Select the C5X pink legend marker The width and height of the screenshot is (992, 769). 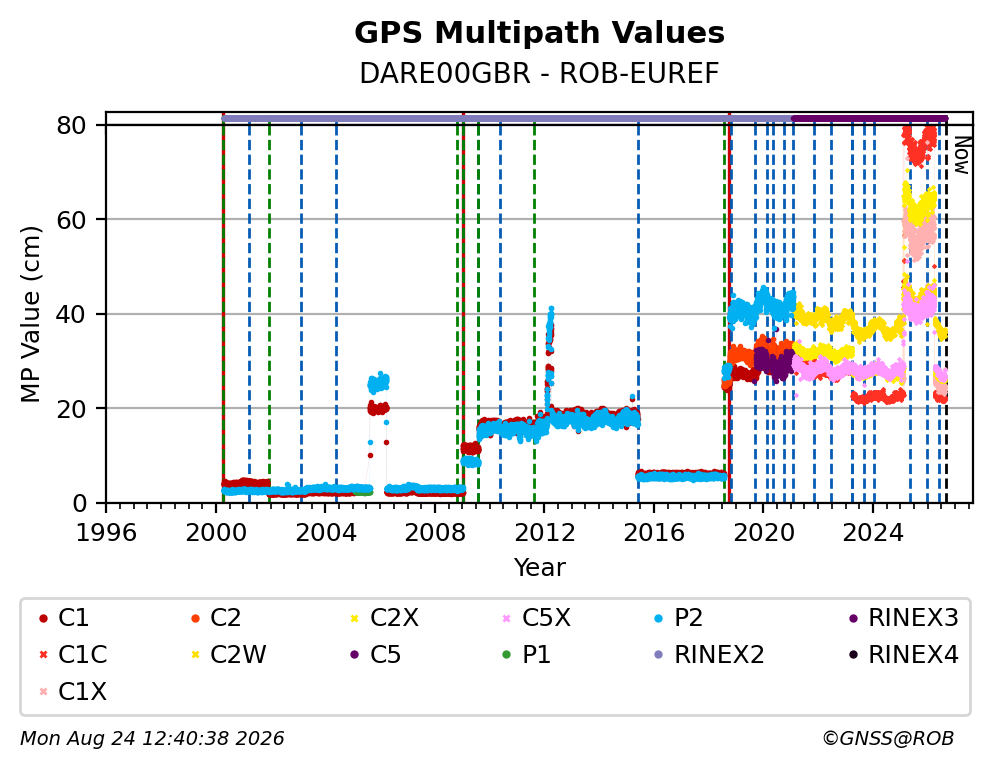pos(506,618)
